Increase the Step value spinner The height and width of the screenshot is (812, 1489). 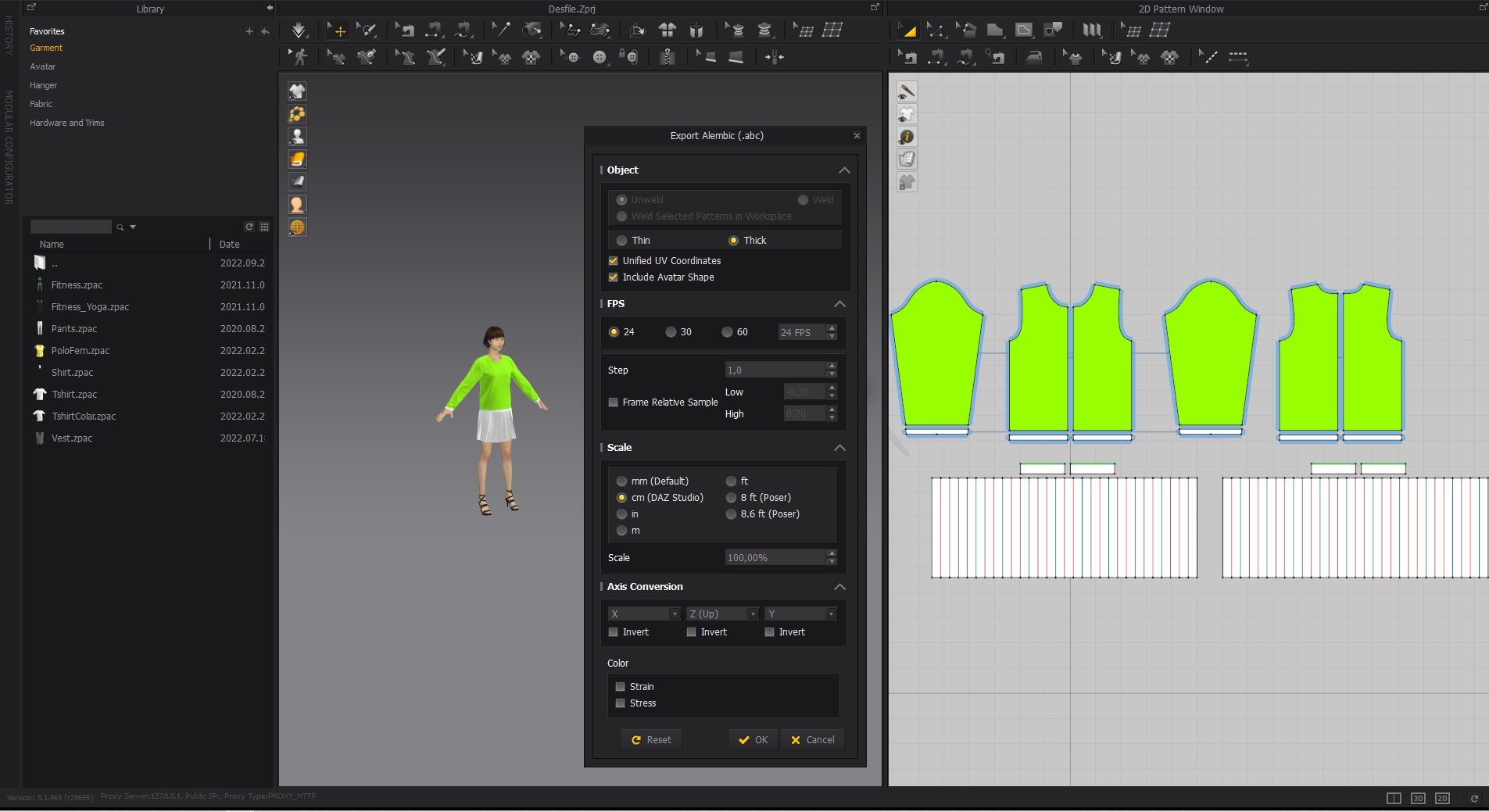[x=832, y=366]
